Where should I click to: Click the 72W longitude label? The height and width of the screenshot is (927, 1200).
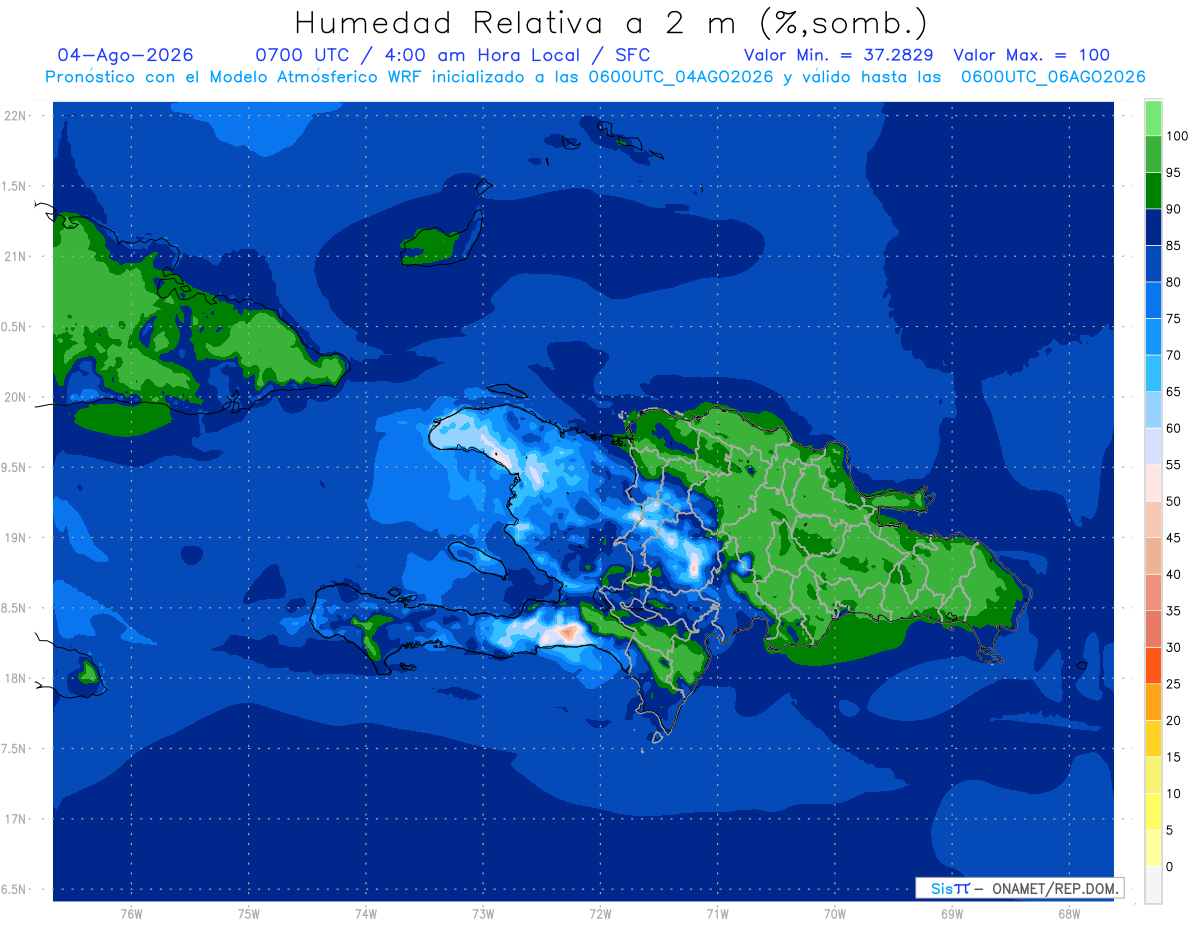pyautogui.click(x=600, y=914)
